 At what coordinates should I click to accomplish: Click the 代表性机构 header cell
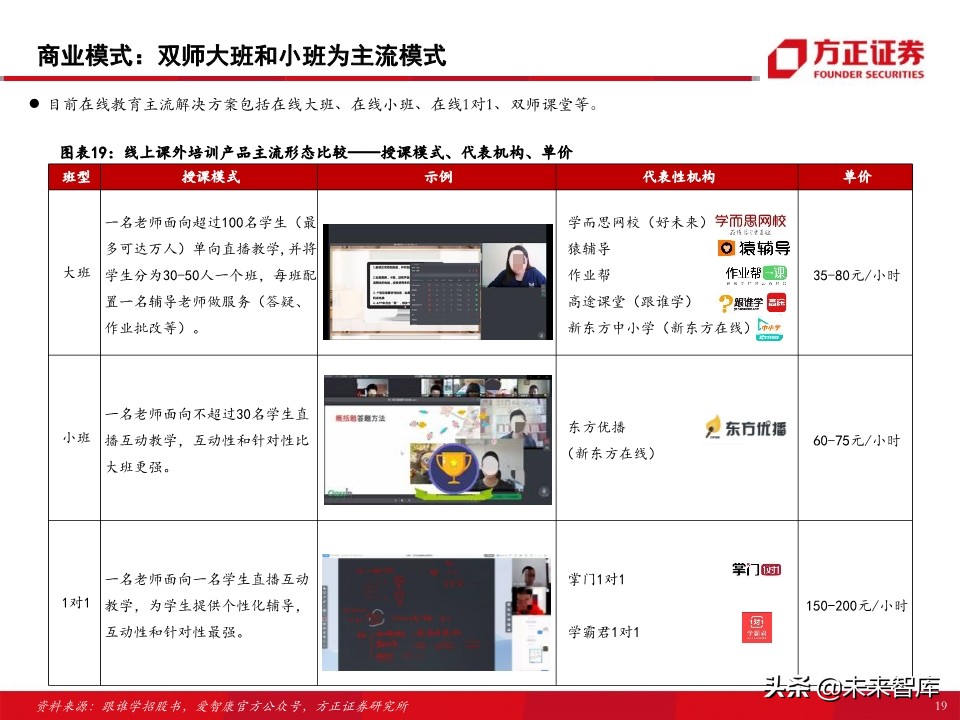pos(680,178)
